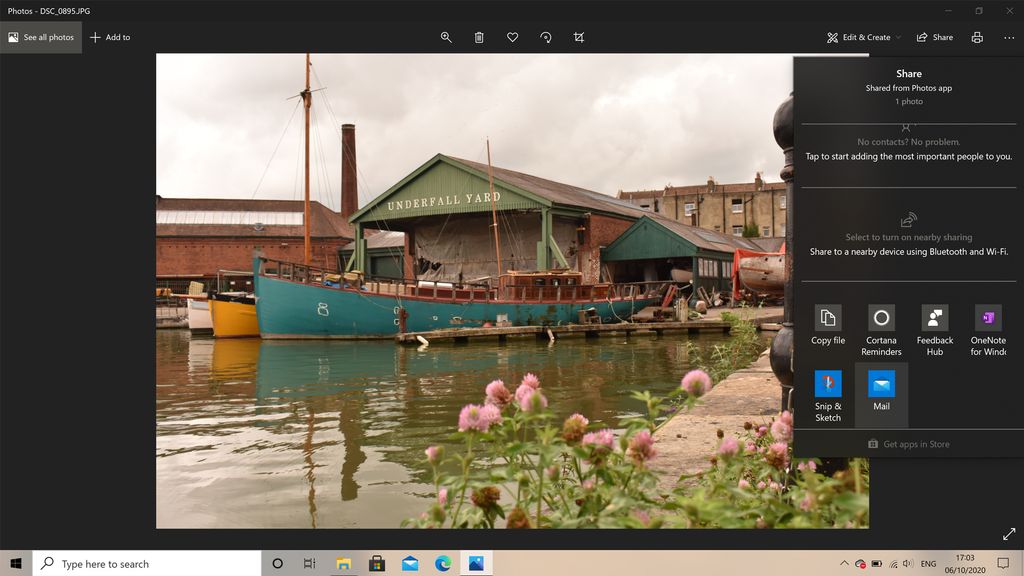Share via Mail app
1024x576 pixels.
[x=881, y=391]
